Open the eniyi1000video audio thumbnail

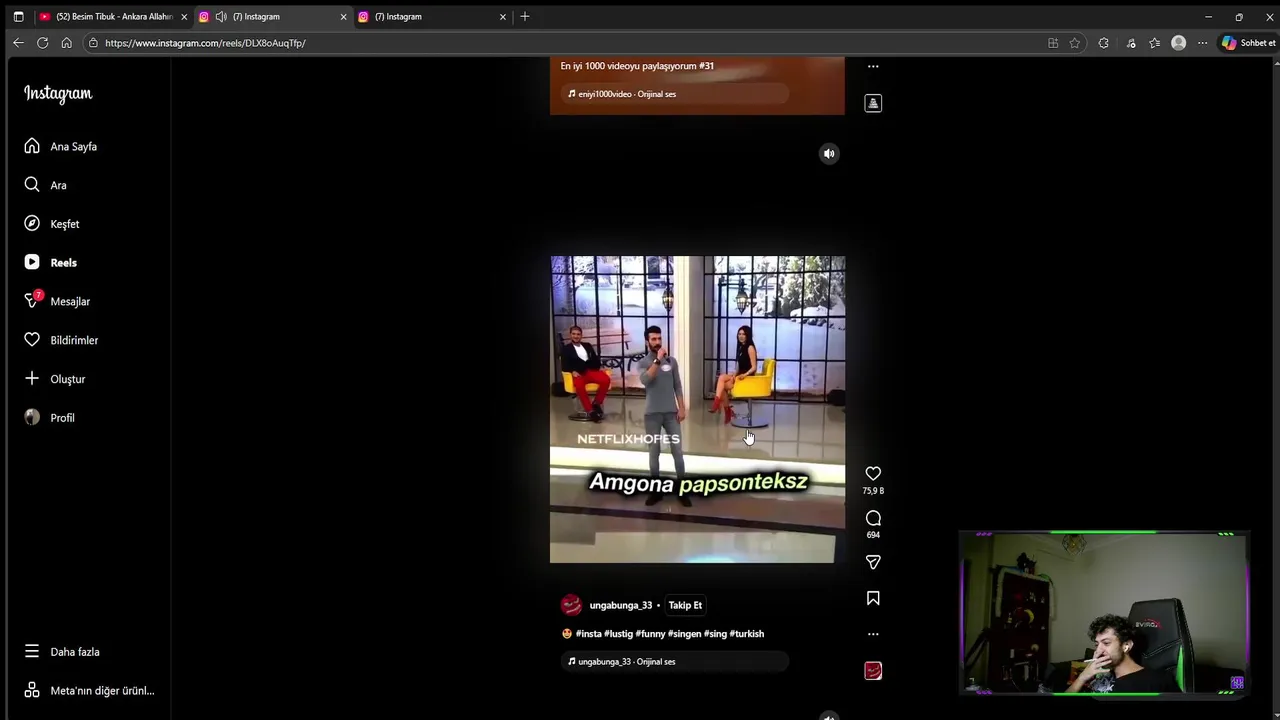(873, 103)
